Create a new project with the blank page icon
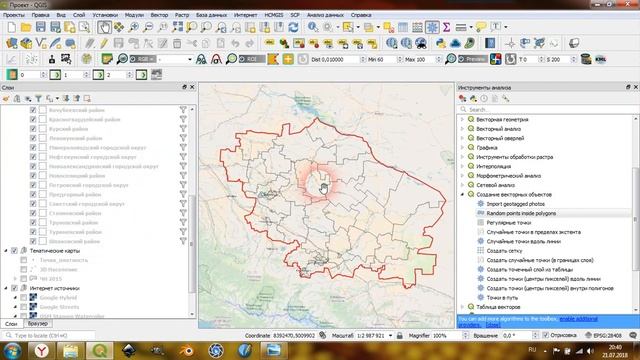The image size is (640, 360). [x=11, y=27]
